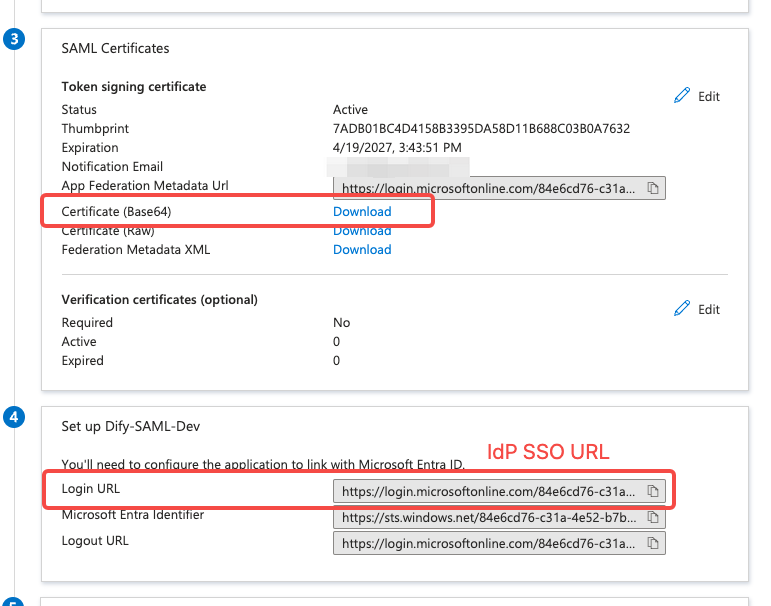Open Edit for Token signing certificate
The image size is (771, 606).
(x=709, y=96)
